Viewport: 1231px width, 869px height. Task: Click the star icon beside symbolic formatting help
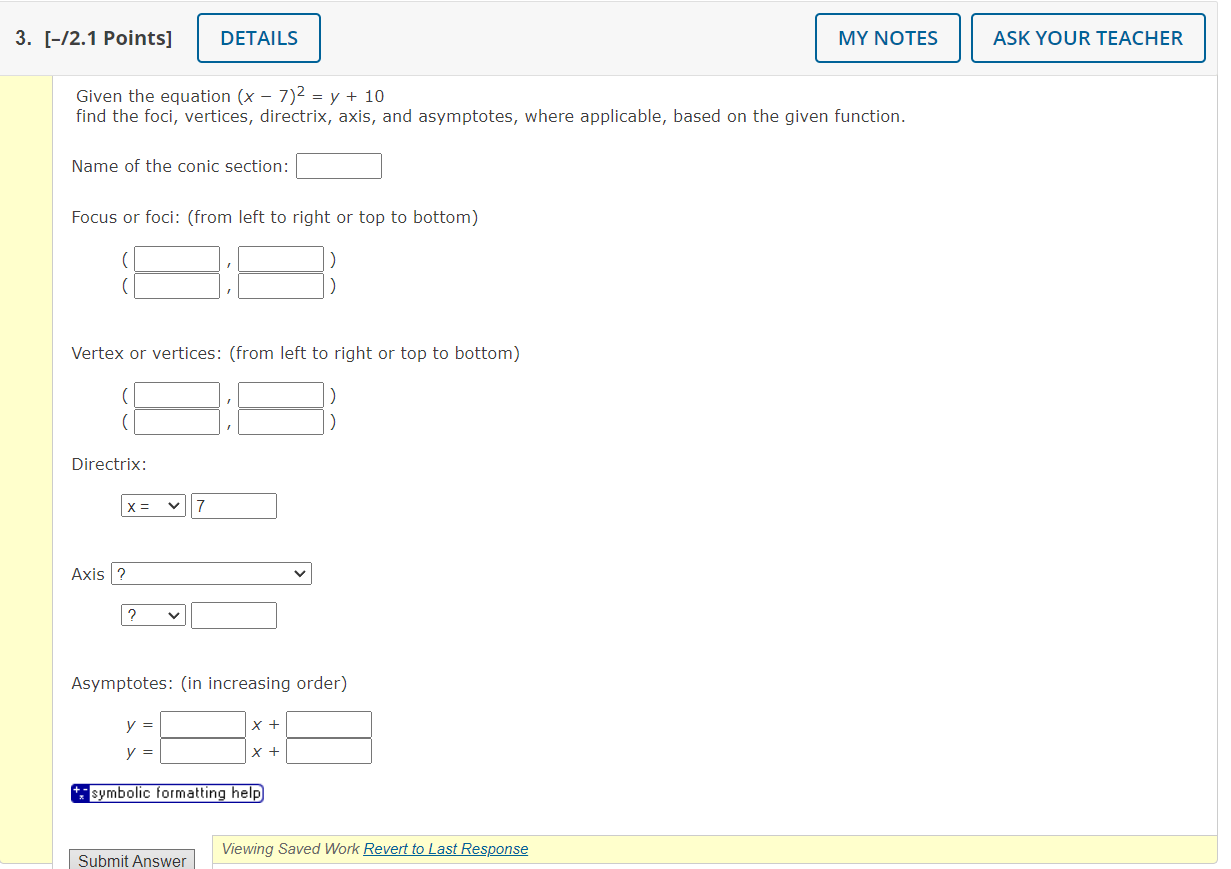pos(79,792)
